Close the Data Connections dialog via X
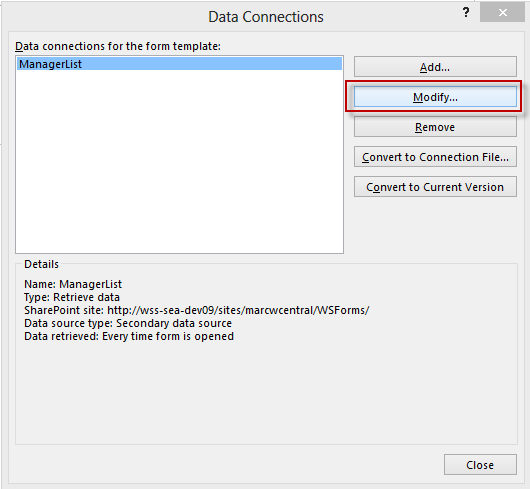This screenshot has width=530, height=489. (502, 13)
